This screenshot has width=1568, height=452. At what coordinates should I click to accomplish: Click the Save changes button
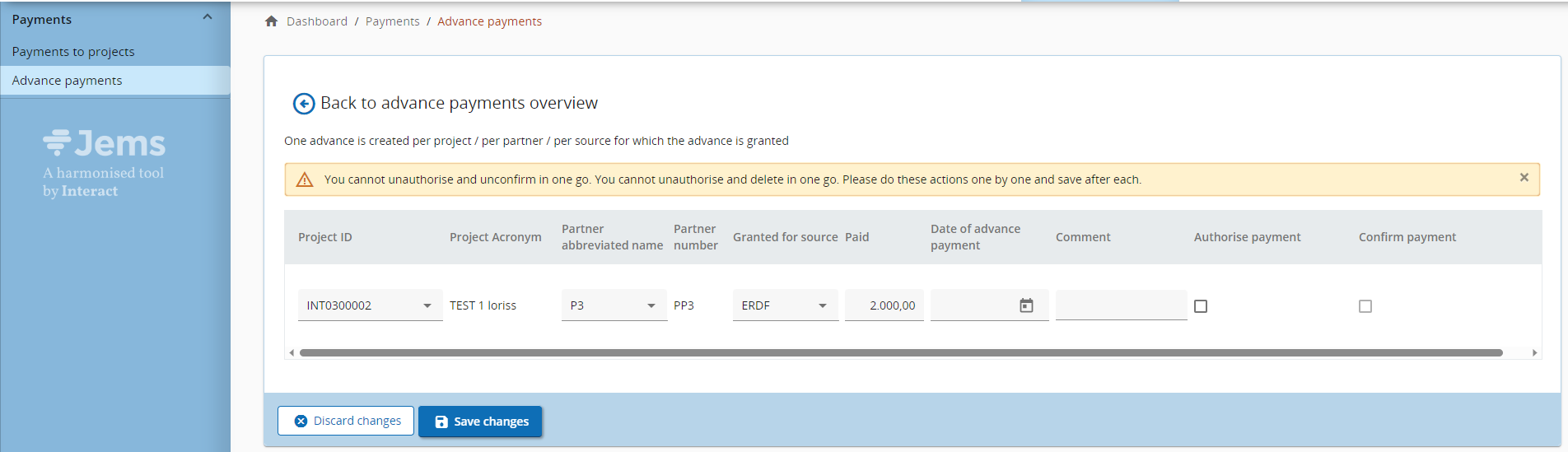480,422
